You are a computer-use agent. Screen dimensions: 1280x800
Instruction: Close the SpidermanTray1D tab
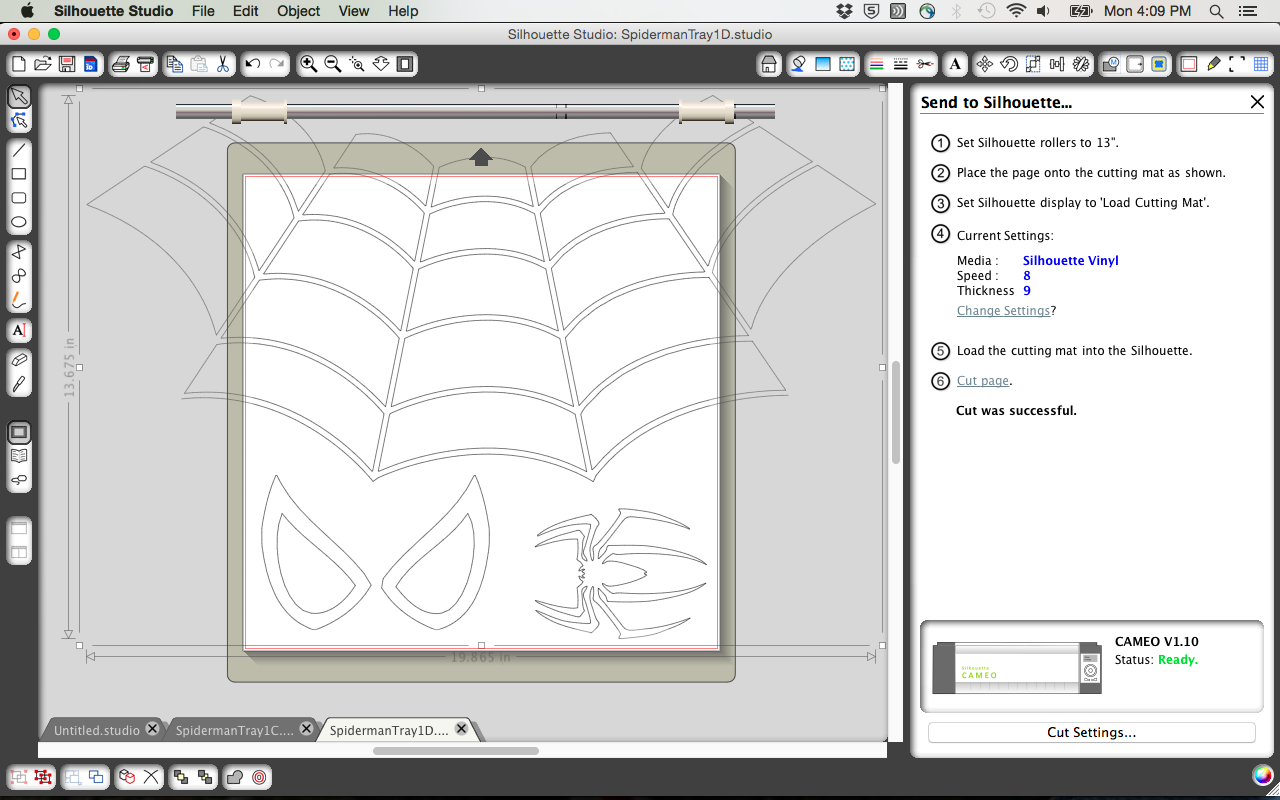point(461,729)
